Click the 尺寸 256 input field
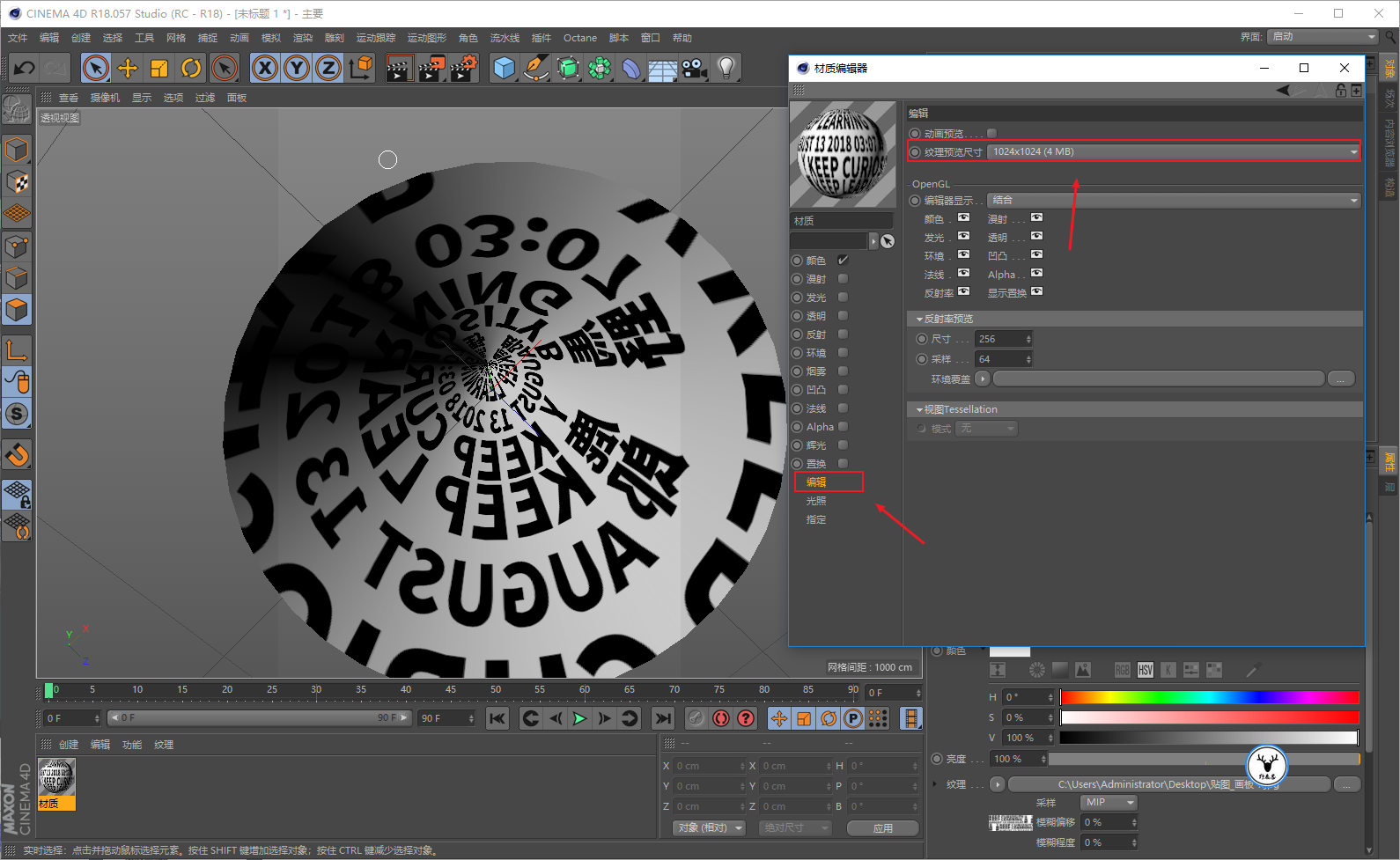This screenshot has width=1400, height=860. coord(1003,339)
